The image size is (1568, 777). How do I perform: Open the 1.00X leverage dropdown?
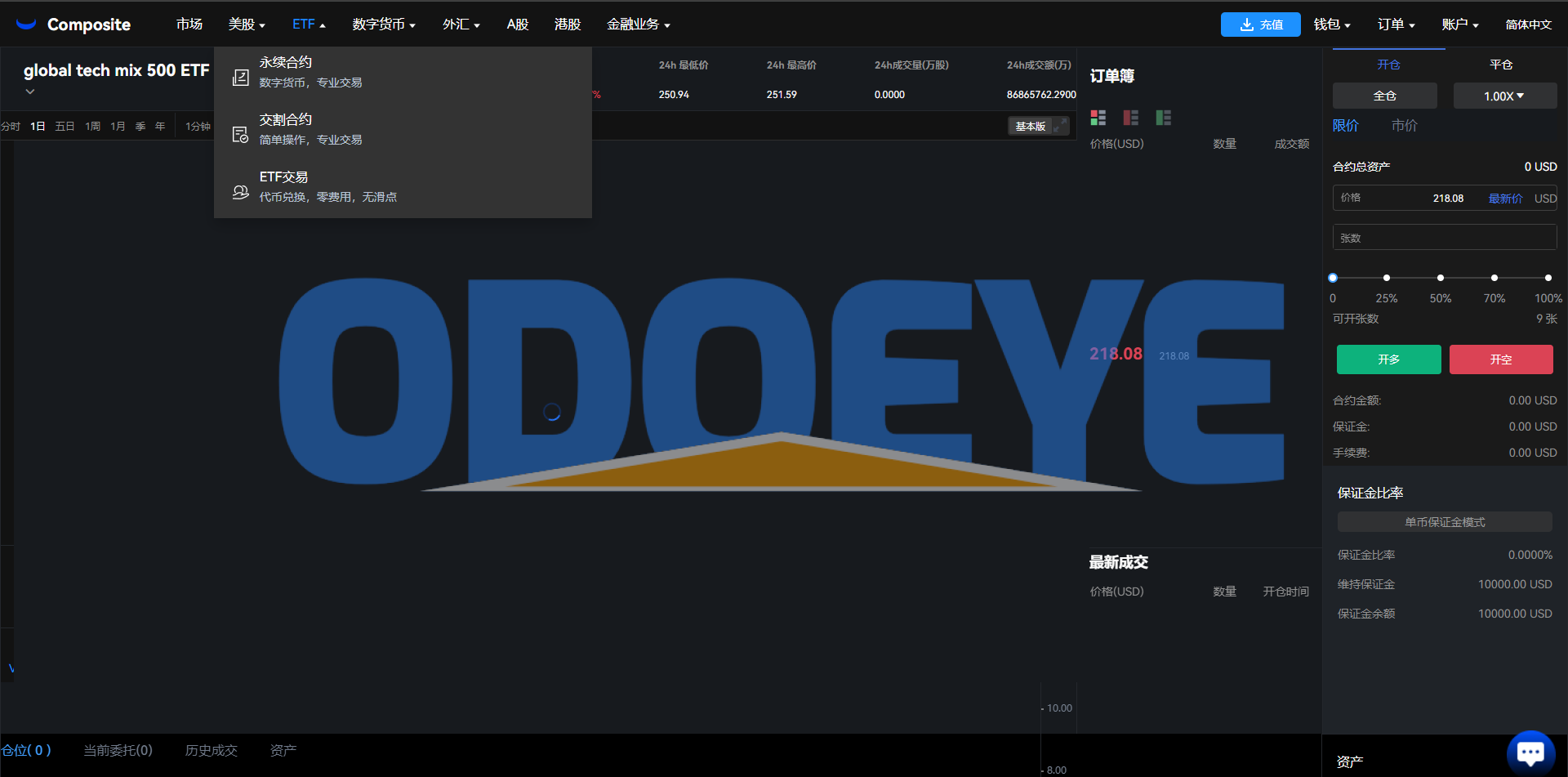(1505, 96)
